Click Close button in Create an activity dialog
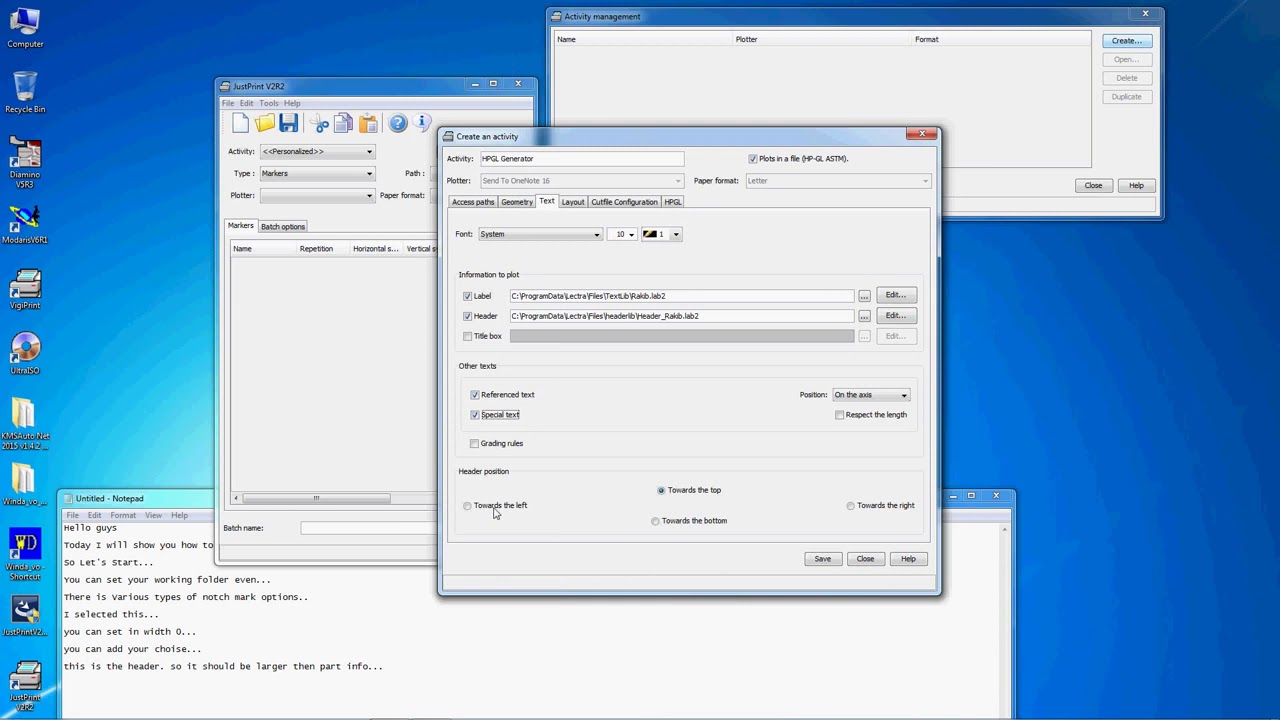Screen dimensions: 1280x720 (x=865, y=559)
